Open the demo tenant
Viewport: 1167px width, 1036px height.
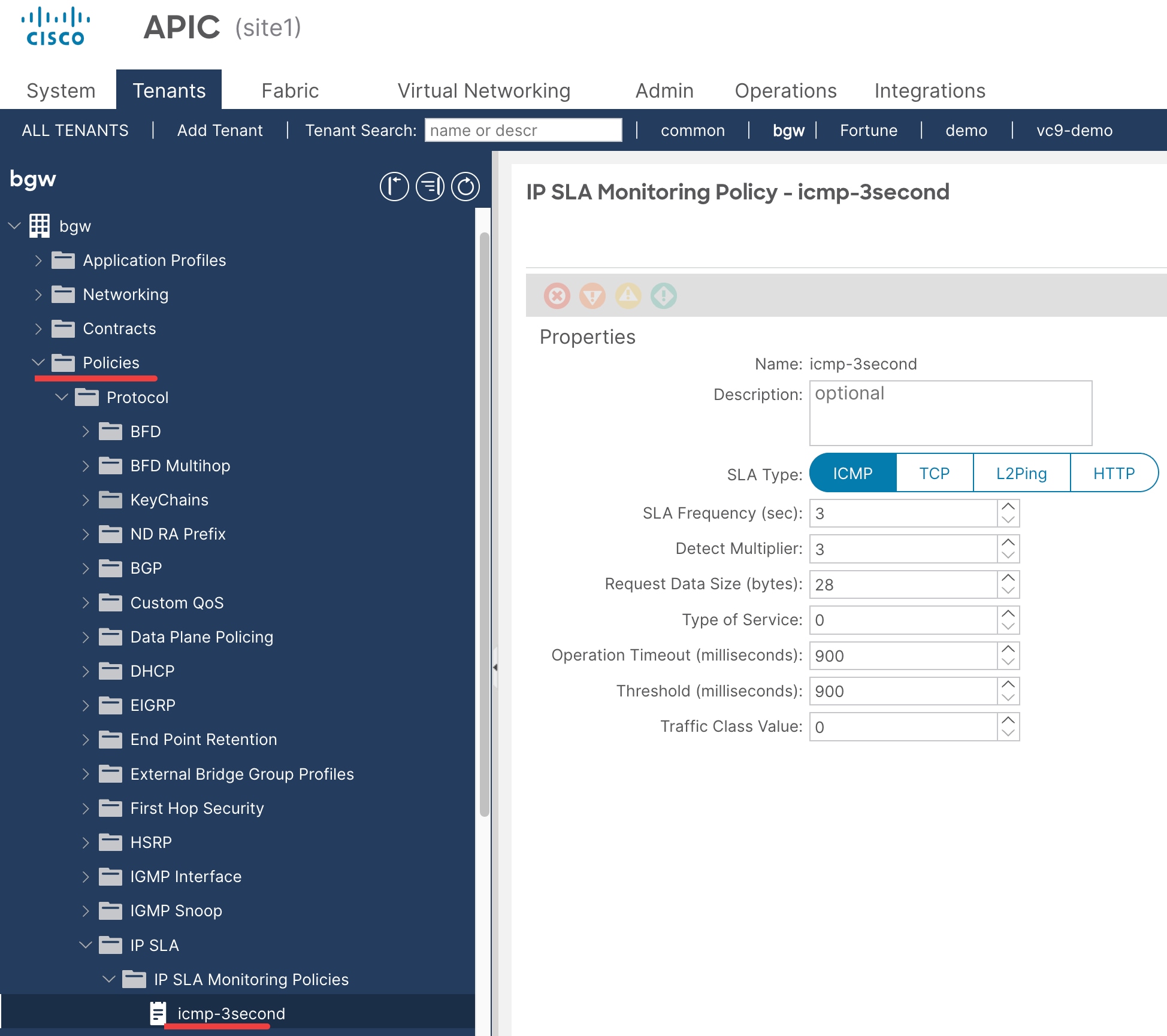click(x=966, y=130)
